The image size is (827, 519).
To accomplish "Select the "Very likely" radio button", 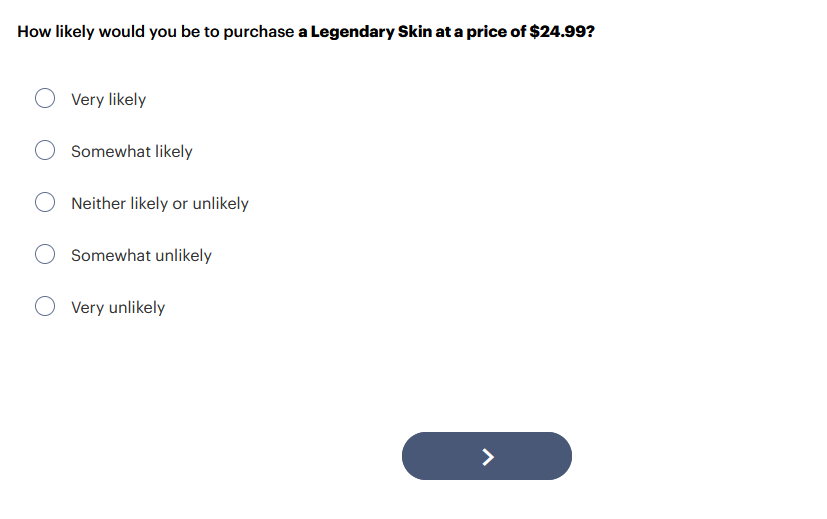I will (45, 99).
